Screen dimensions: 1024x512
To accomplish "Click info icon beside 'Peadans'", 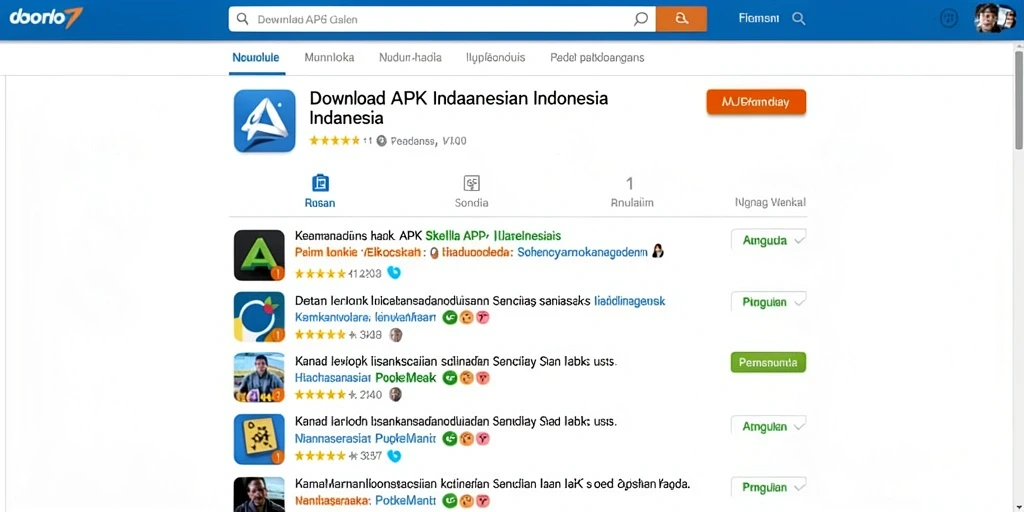I will tap(382, 140).
